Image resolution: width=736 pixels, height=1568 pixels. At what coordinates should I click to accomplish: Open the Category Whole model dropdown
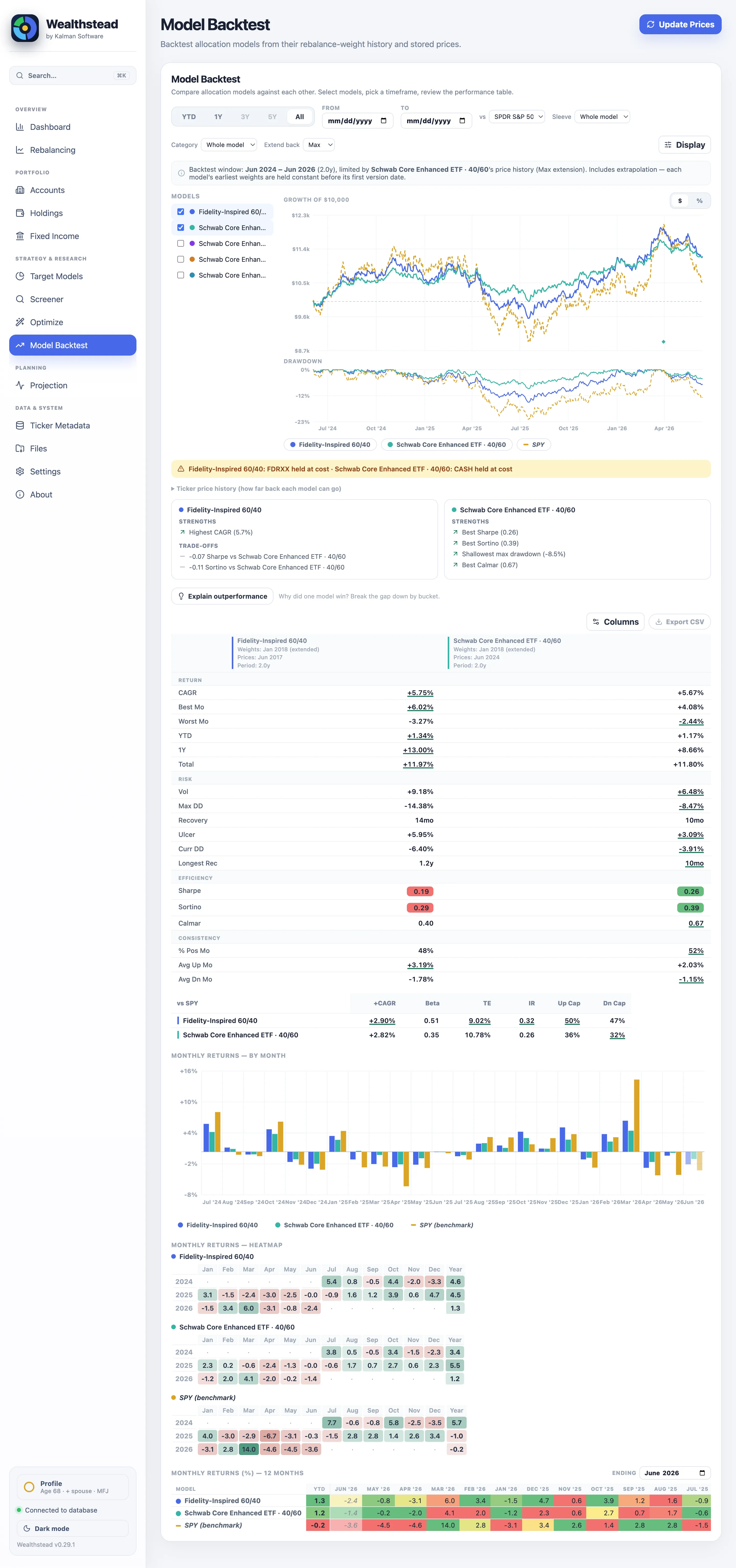pyautogui.click(x=229, y=145)
